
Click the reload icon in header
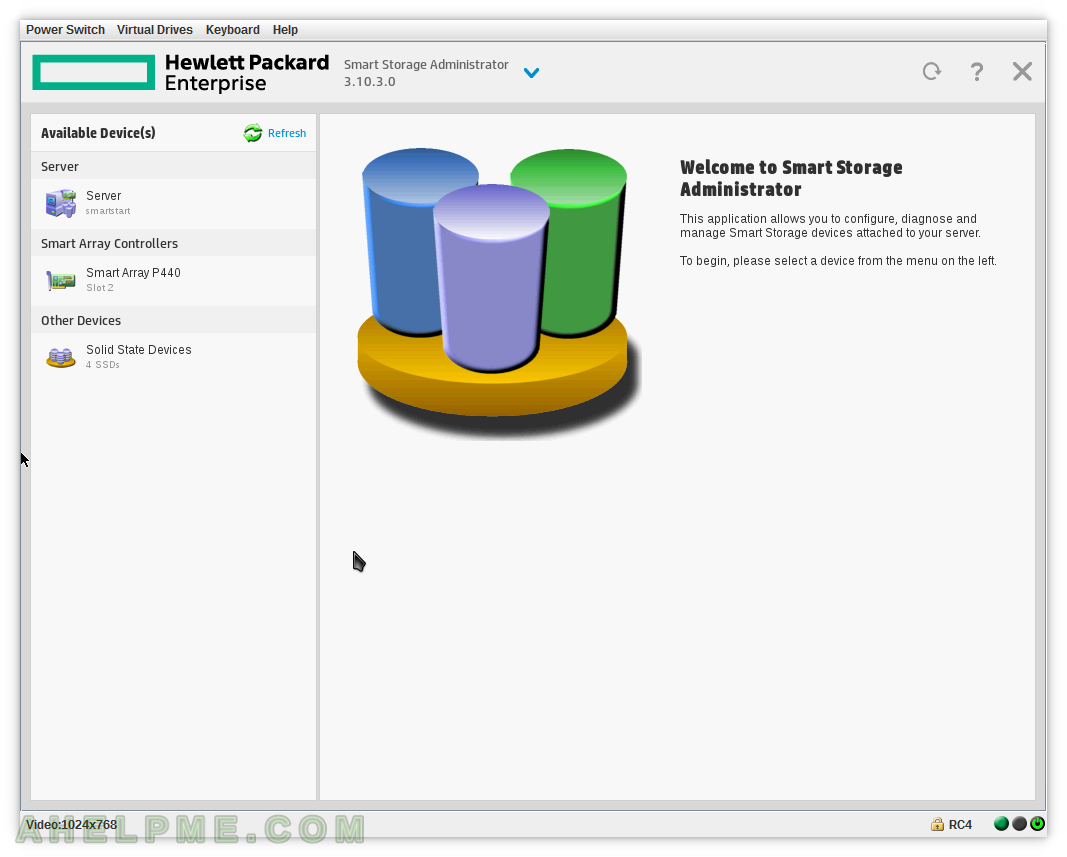point(932,71)
